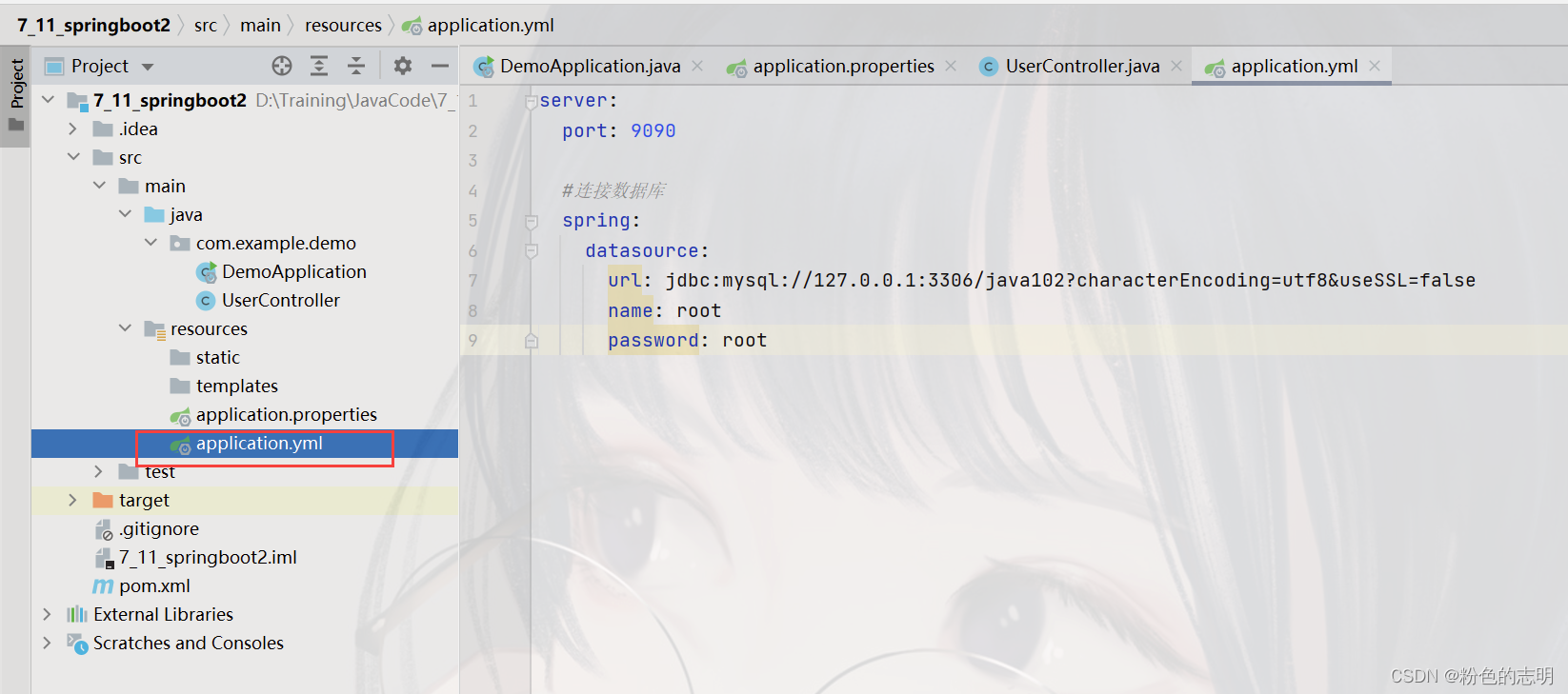This screenshot has height=694, width=1568.
Task: Click resources in breadcrumb path
Action: (343, 25)
